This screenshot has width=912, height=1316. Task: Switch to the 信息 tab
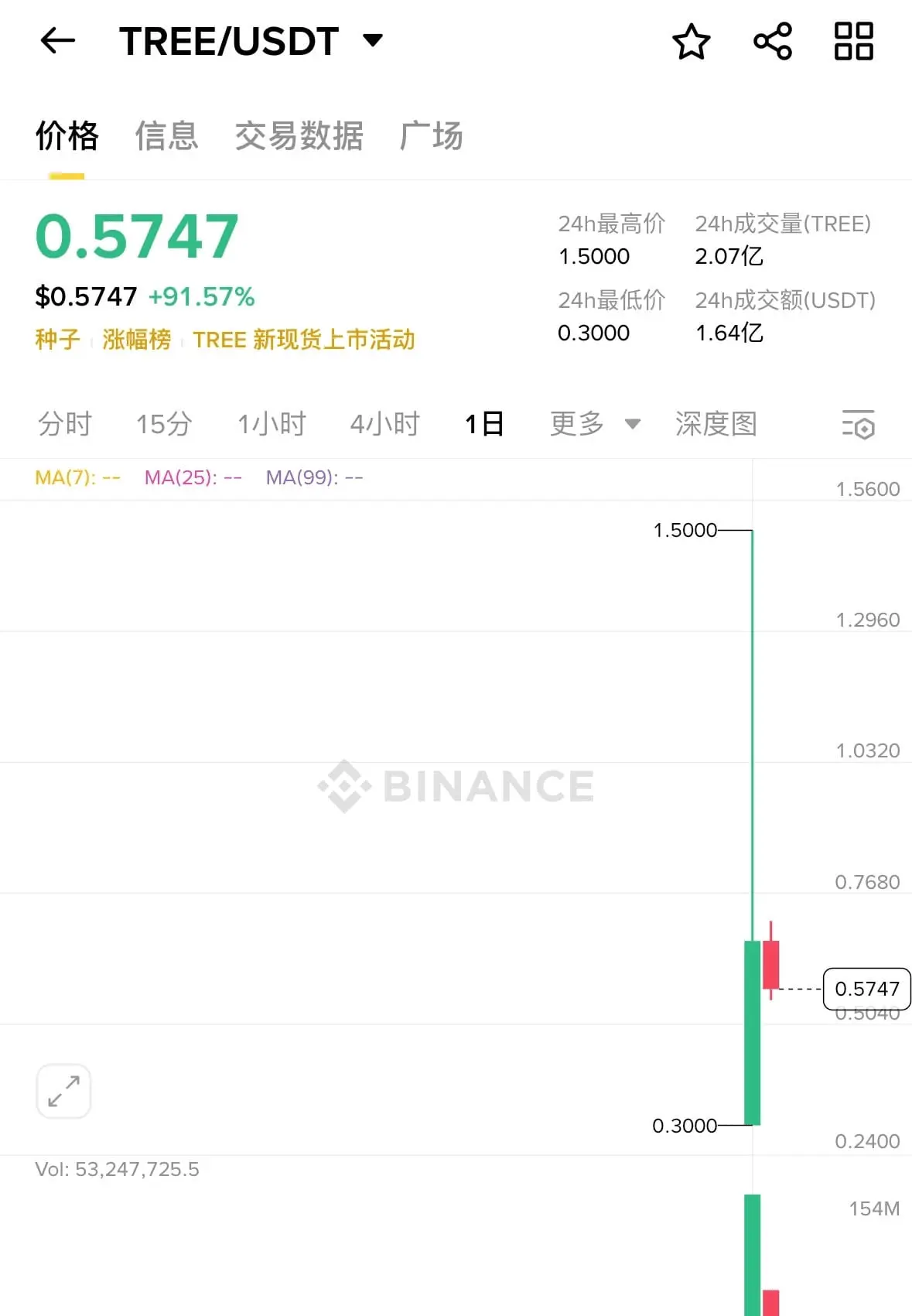[167, 136]
